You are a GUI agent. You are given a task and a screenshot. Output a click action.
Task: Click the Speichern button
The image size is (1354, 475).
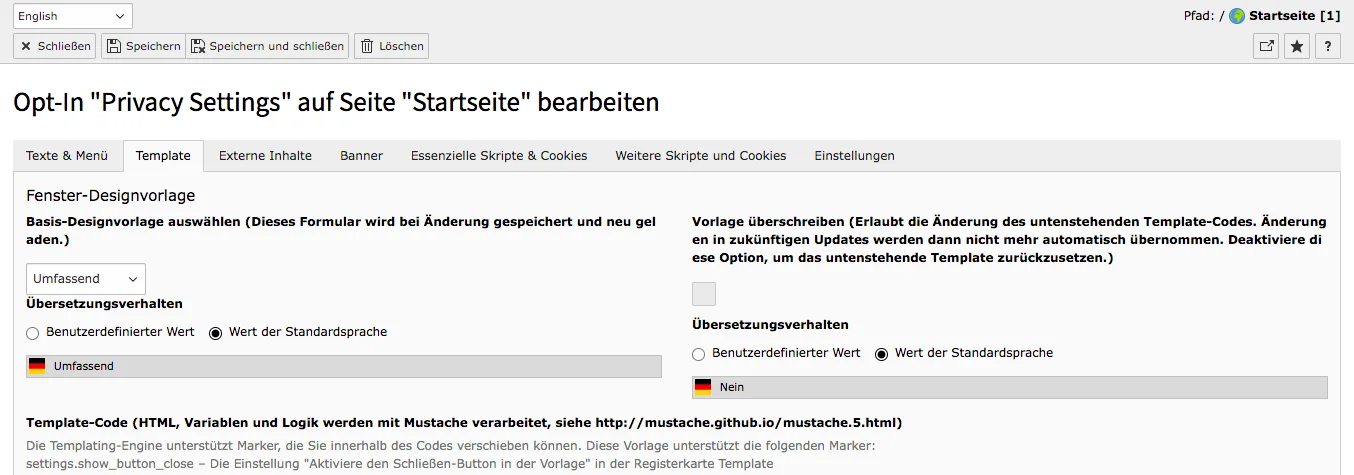tap(143, 46)
